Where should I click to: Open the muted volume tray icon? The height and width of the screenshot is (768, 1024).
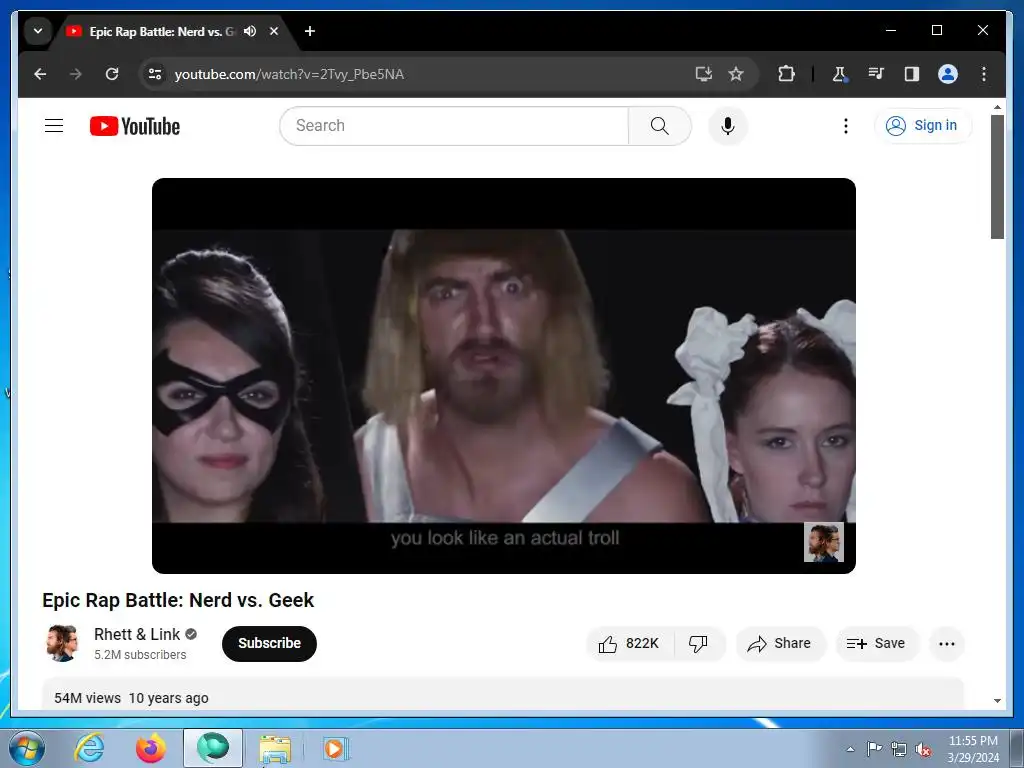click(x=923, y=749)
